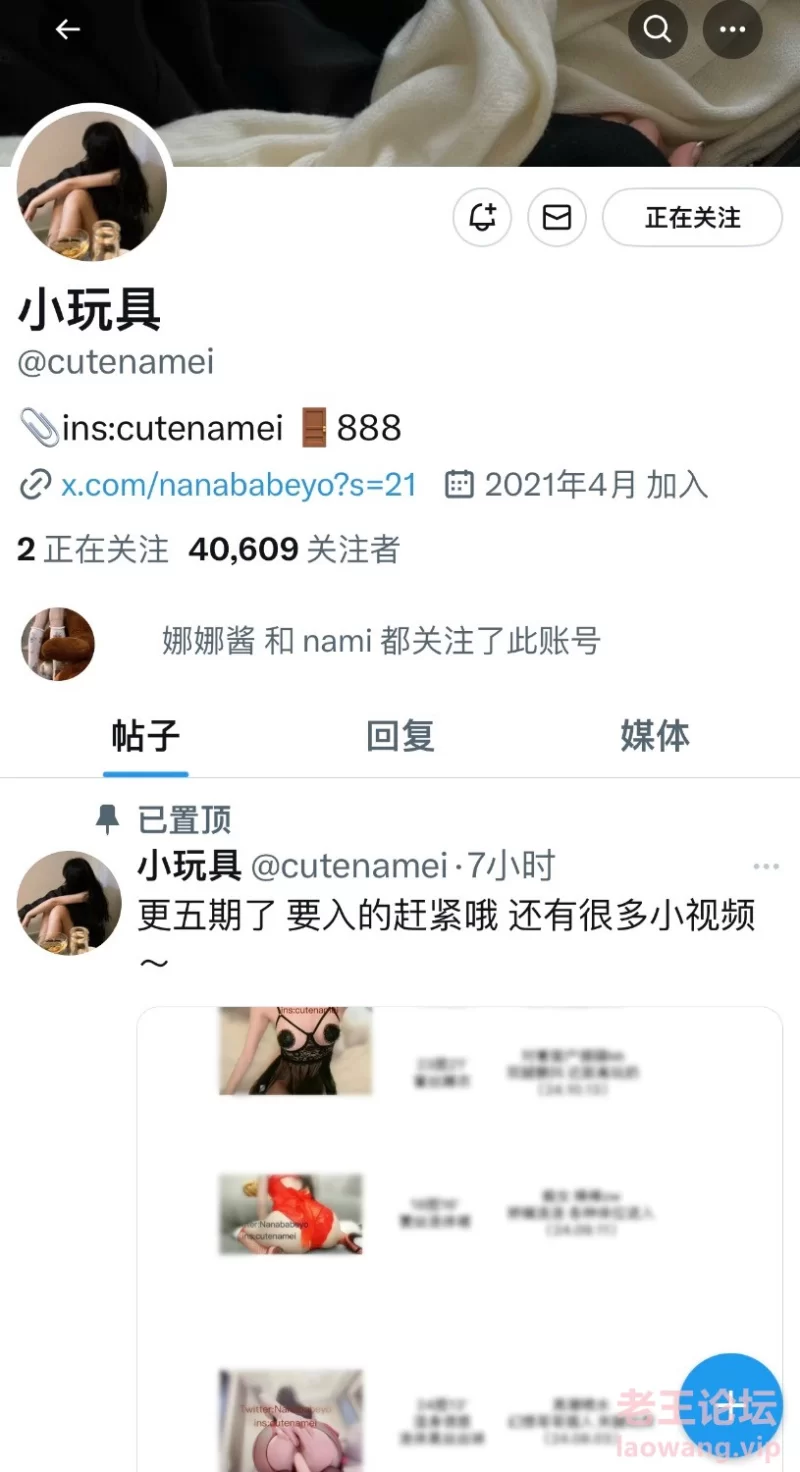Image resolution: width=800 pixels, height=1472 pixels.
Task: Open the round profile avatar photo
Action: click(x=92, y=185)
